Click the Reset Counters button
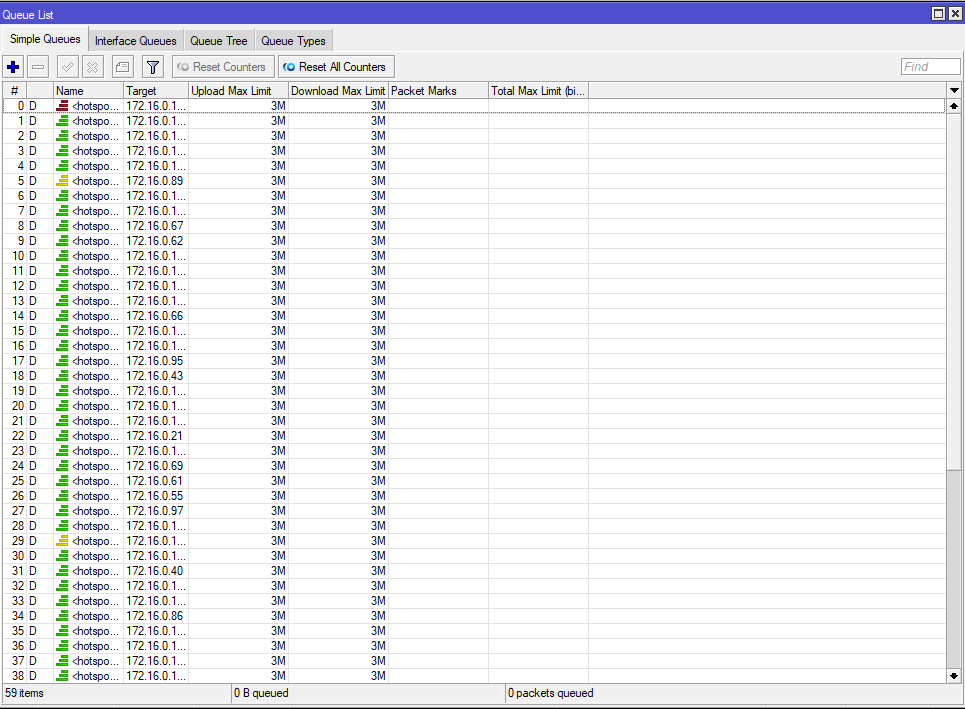 click(x=223, y=66)
